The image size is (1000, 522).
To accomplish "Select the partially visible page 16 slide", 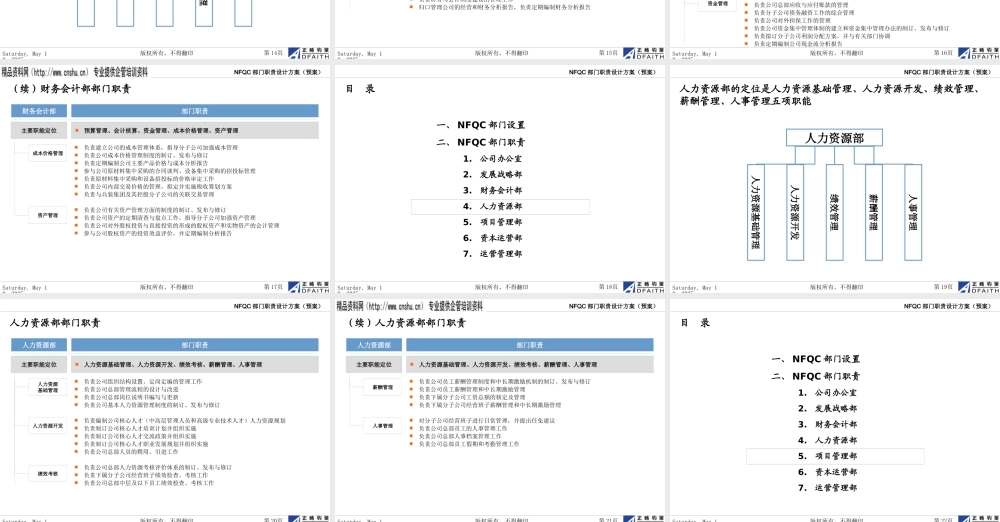I will (x=835, y=29).
